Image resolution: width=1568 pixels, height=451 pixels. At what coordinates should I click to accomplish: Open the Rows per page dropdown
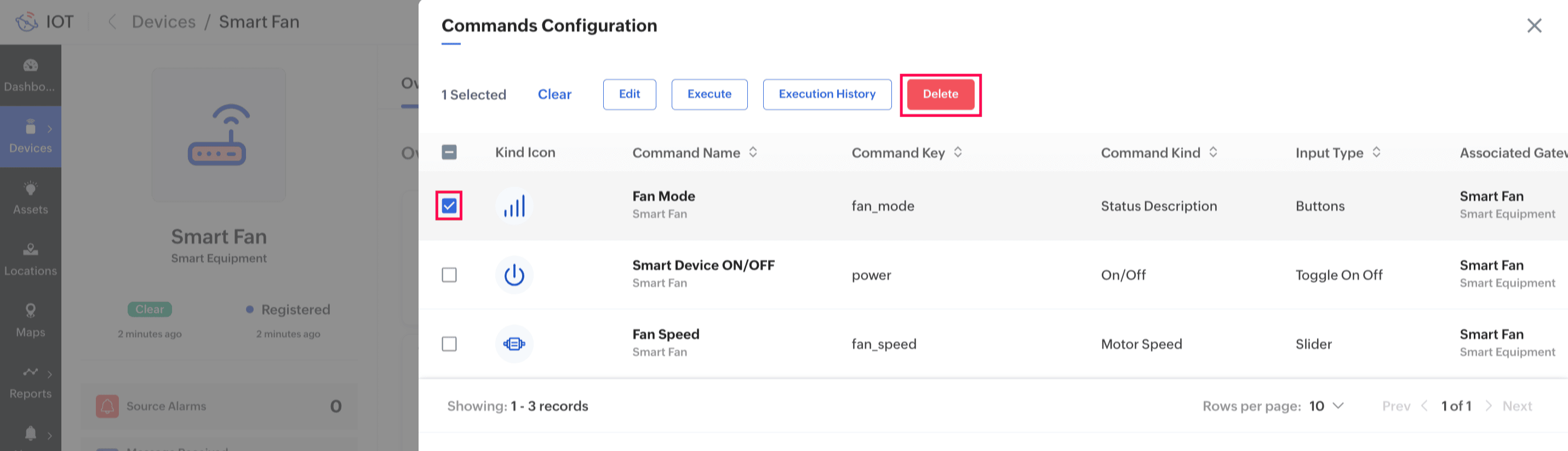pyautogui.click(x=1327, y=406)
